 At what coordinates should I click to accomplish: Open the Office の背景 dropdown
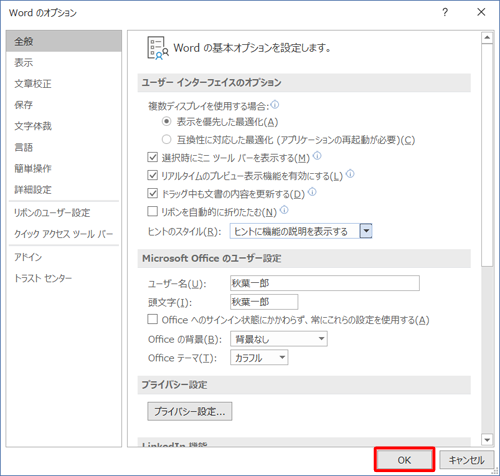click(x=279, y=339)
